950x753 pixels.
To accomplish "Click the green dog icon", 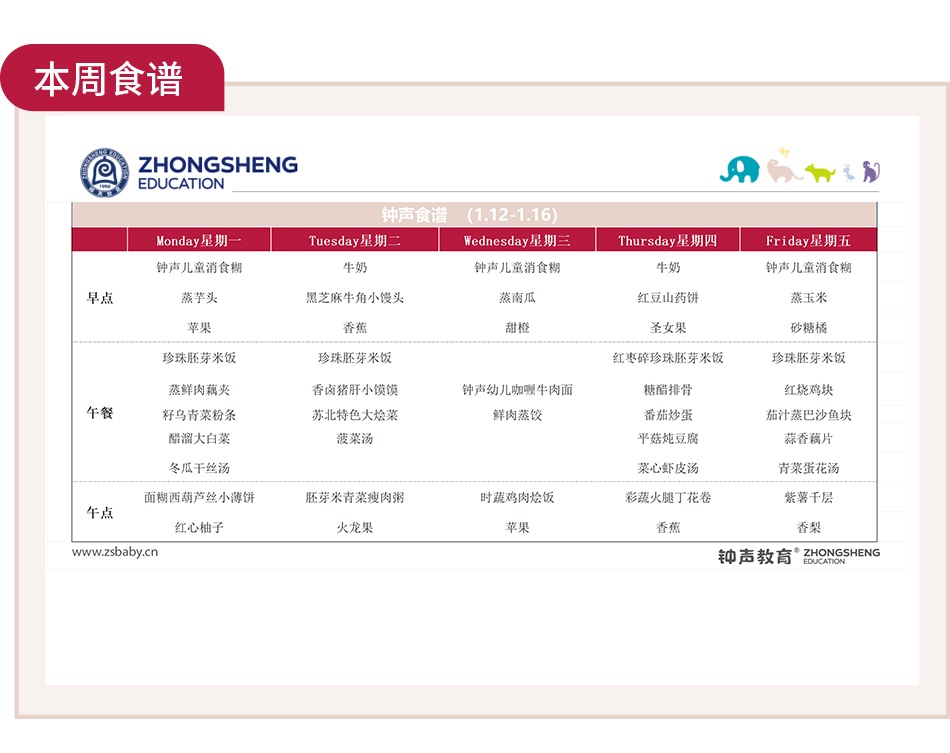I will pos(820,173).
